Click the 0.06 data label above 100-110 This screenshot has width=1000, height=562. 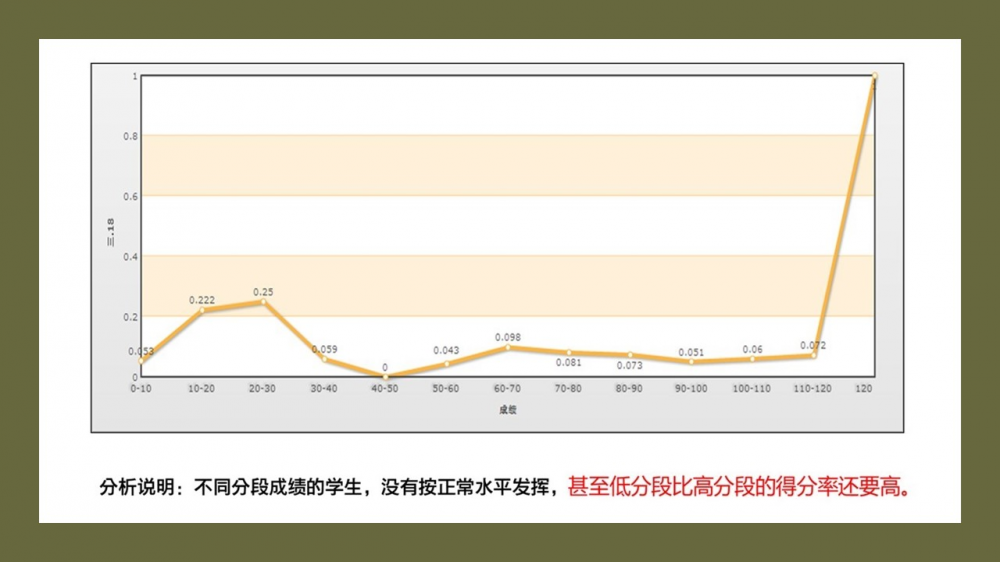tap(752, 349)
